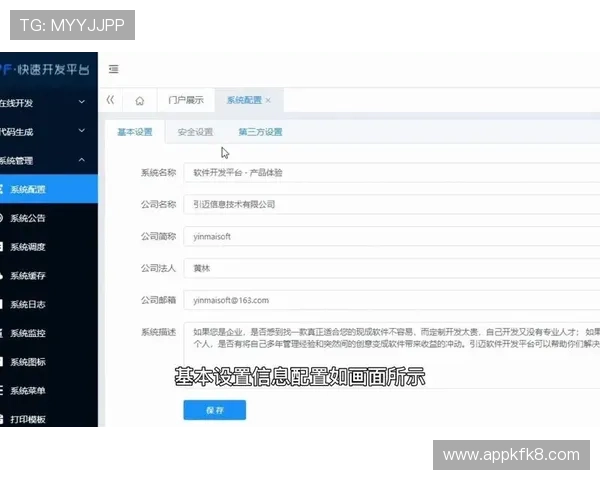This screenshot has width=600, height=480.
Task: Open 系统图标 in the sidebar
Action: coord(49,362)
